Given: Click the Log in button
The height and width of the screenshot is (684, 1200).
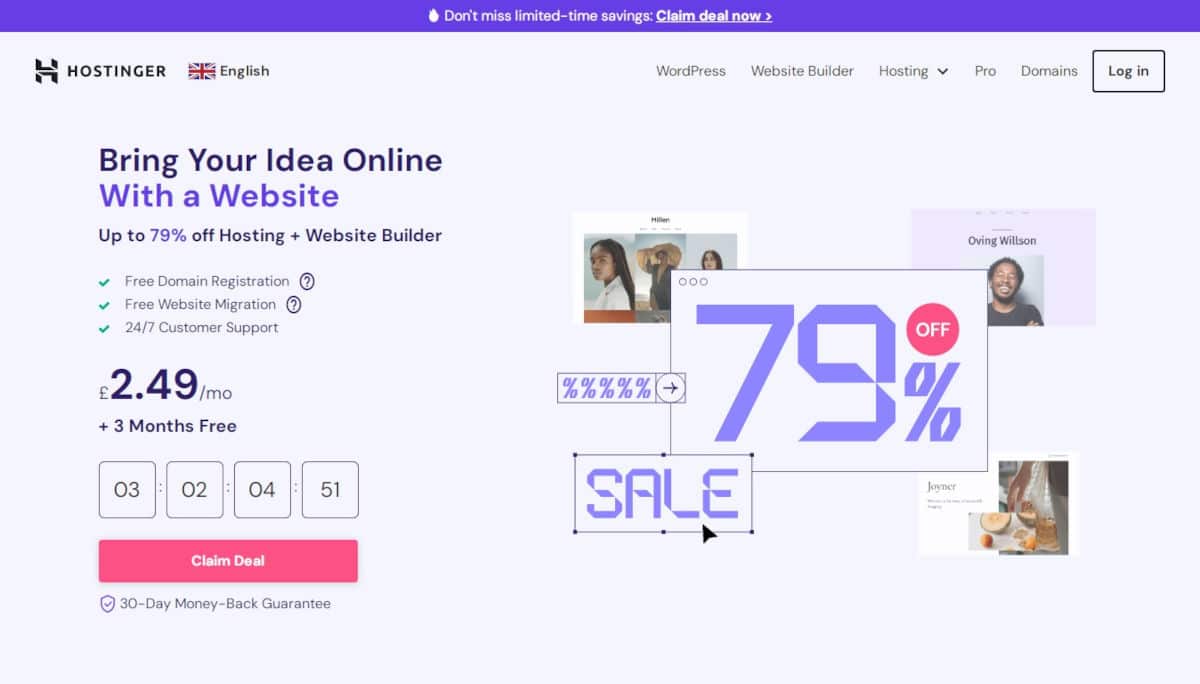Looking at the screenshot, I should point(1128,71).
